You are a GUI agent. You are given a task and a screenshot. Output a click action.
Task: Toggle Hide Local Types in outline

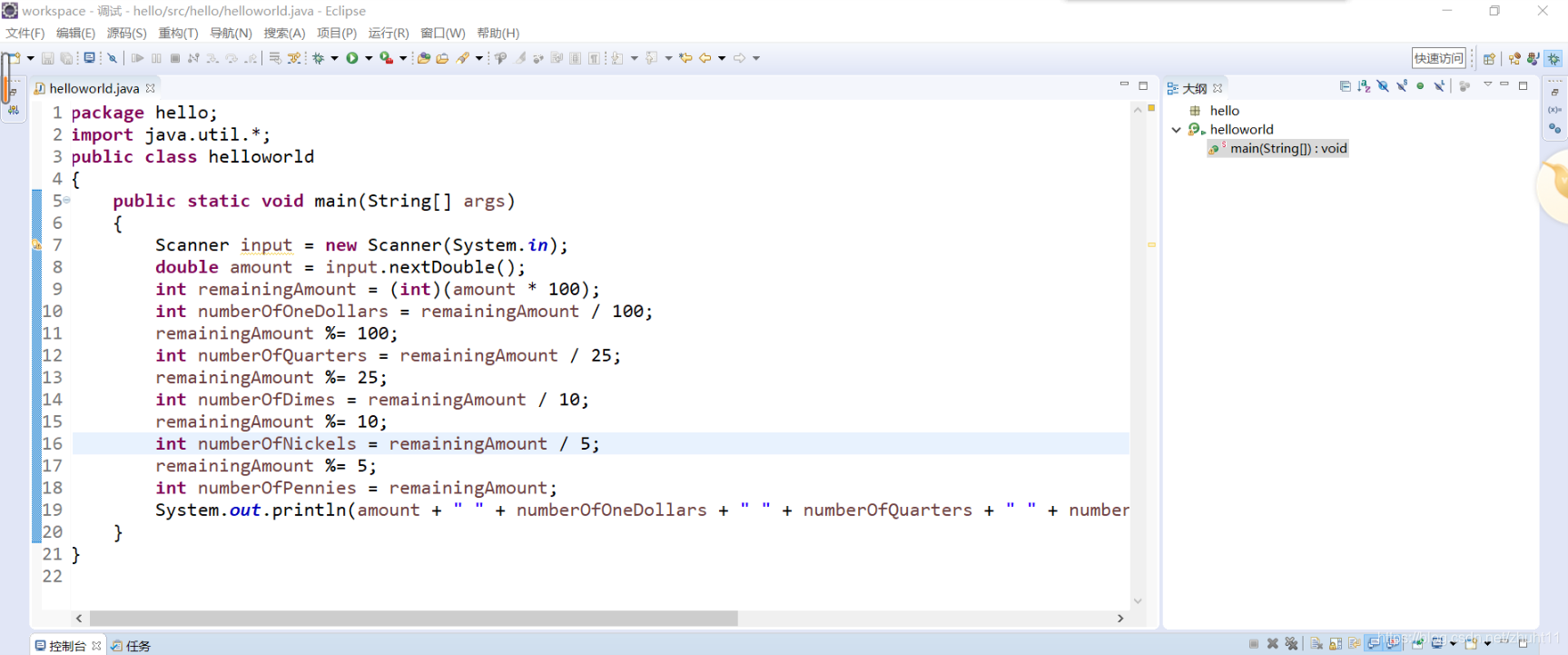(x=1439, y=86)
